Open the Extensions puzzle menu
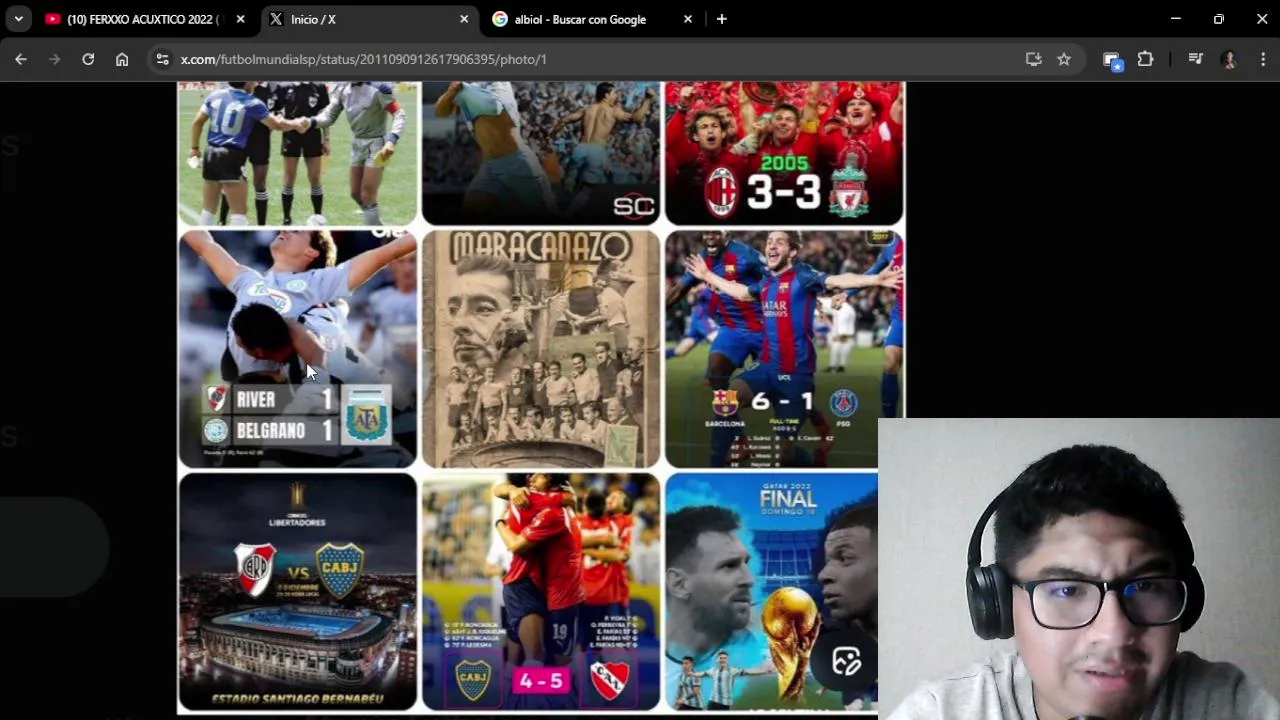 click(x=1146, y=59)
